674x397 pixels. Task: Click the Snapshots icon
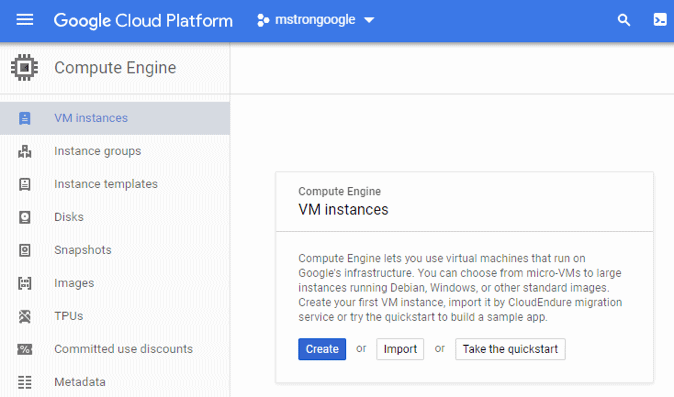pos(25,250)
